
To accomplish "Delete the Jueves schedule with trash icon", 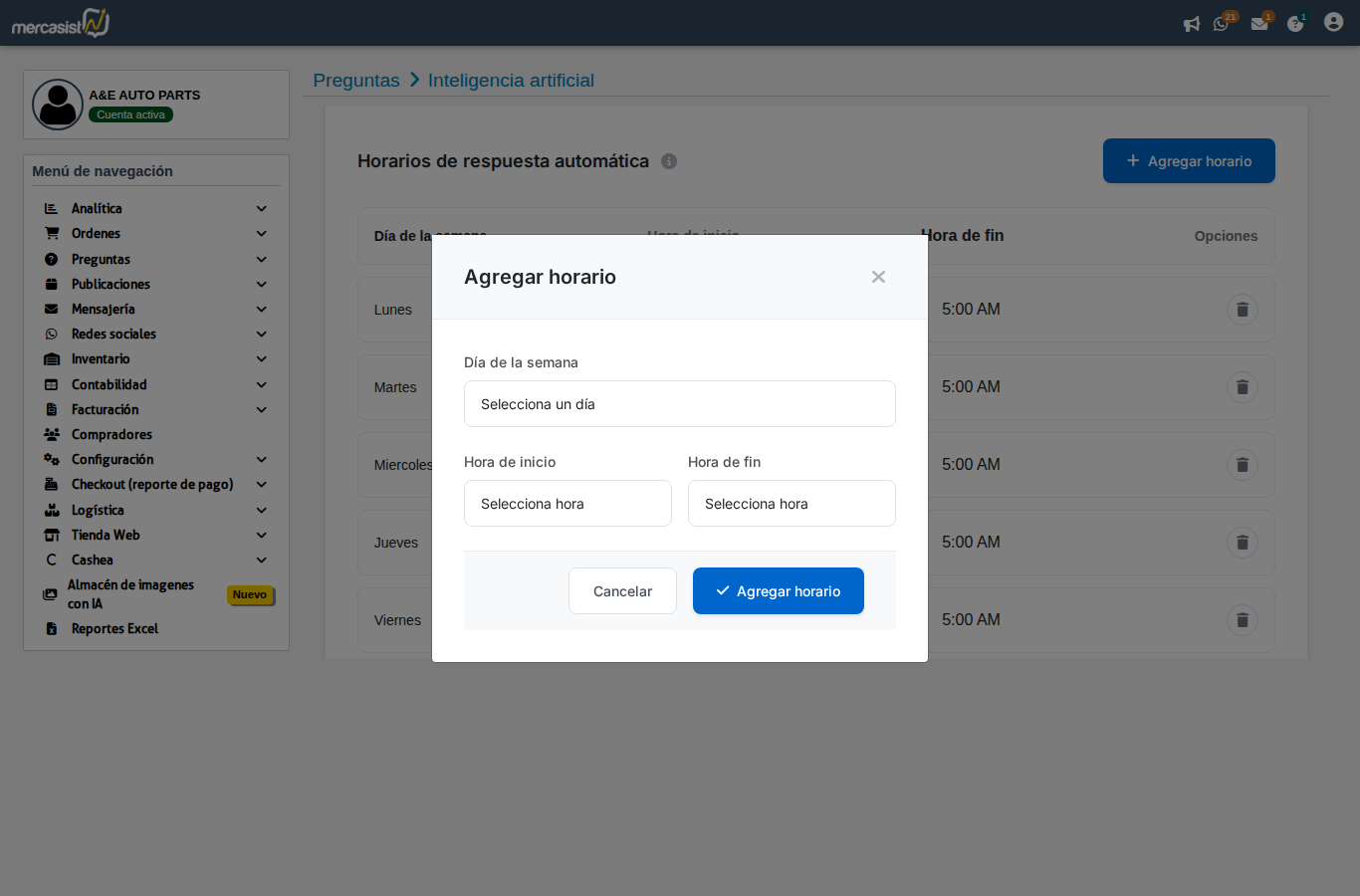I will click(x=1242, y=543).
